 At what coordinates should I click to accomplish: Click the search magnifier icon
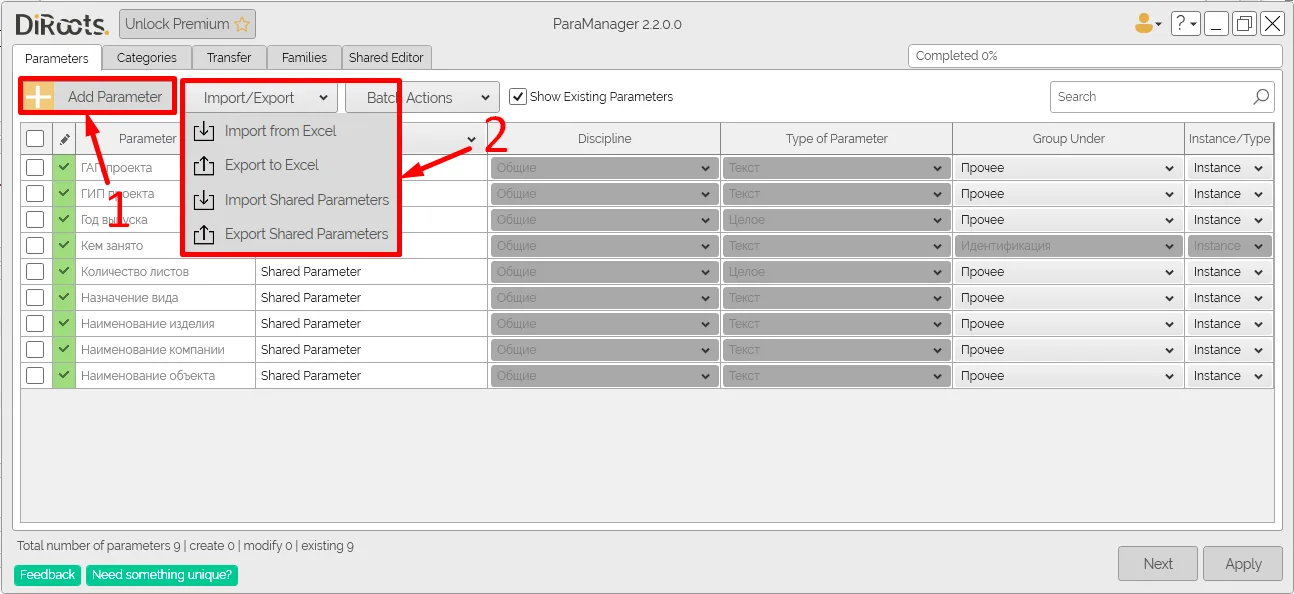coord(1261,97)
